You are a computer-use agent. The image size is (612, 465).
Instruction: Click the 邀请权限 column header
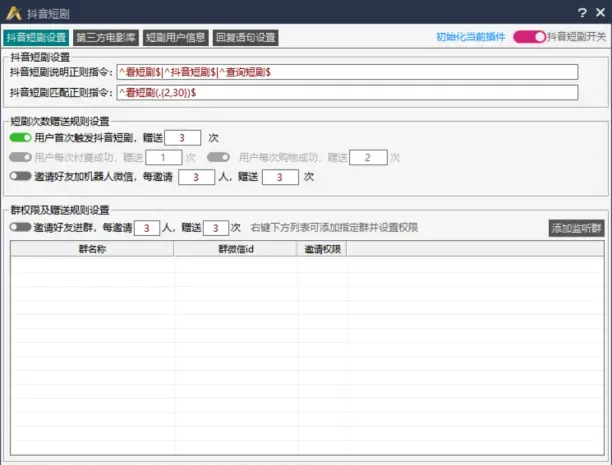[x=322, y=249]
